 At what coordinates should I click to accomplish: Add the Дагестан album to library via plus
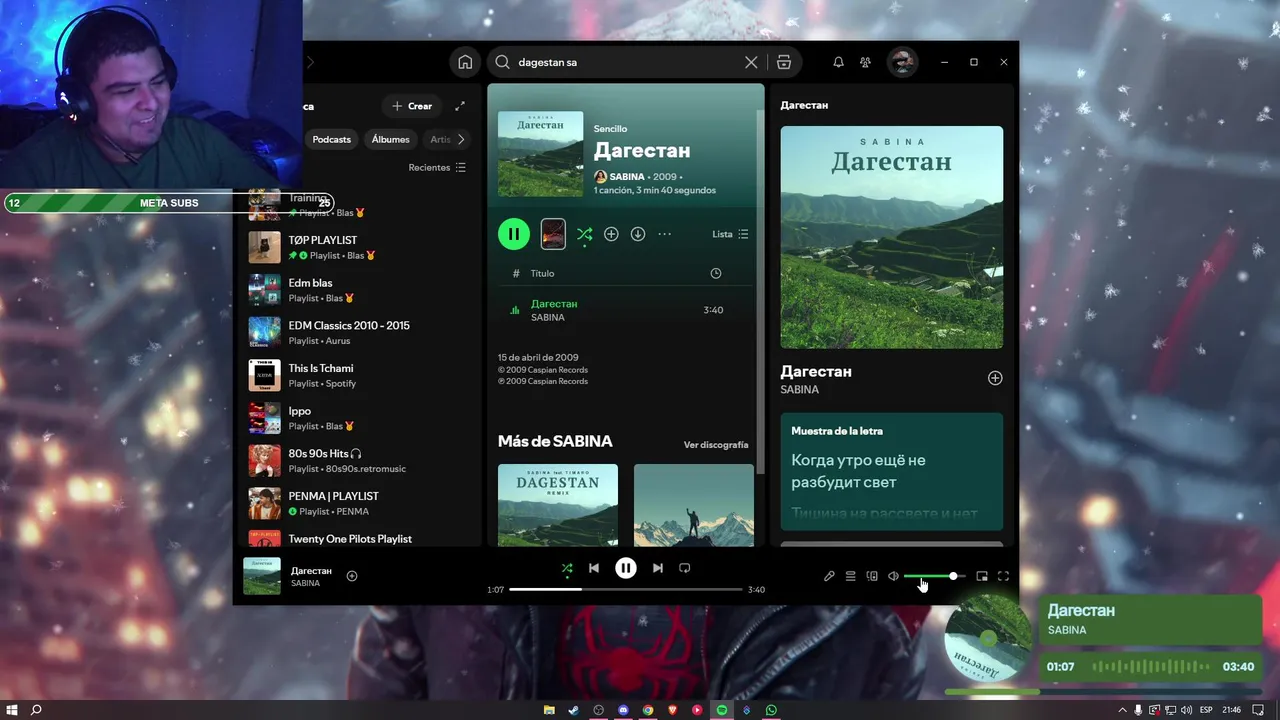coord(611,234)
